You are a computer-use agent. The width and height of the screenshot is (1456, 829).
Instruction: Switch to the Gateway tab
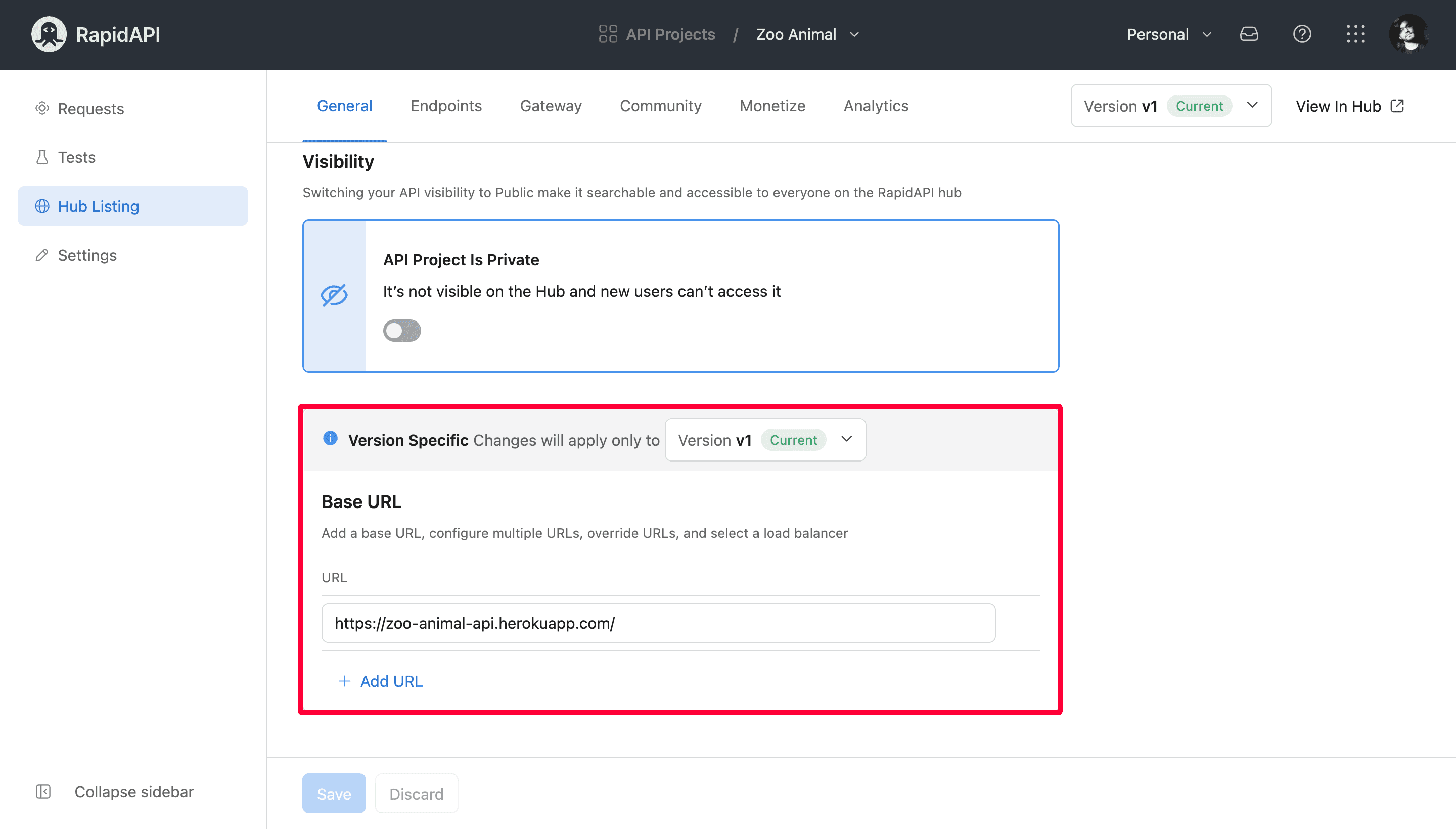[551, 106]
